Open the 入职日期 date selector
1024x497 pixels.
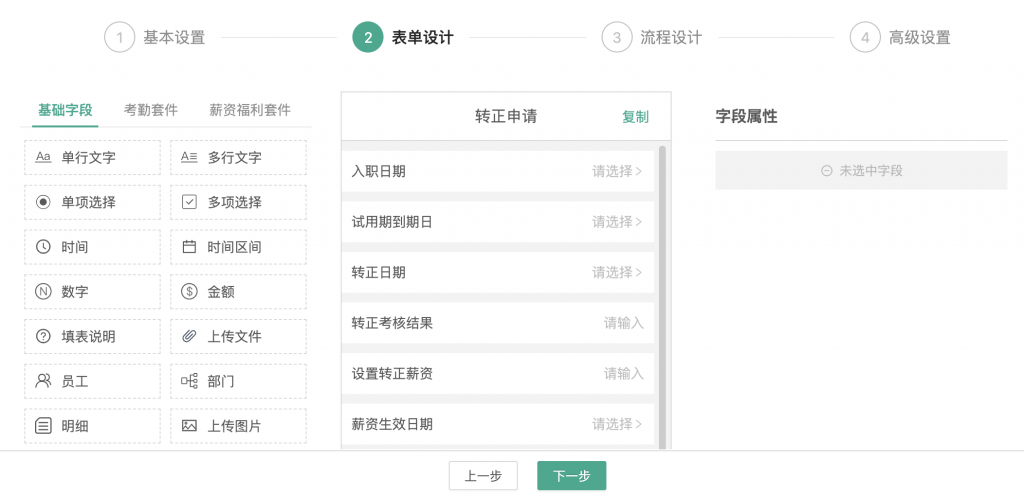point(498,171)
